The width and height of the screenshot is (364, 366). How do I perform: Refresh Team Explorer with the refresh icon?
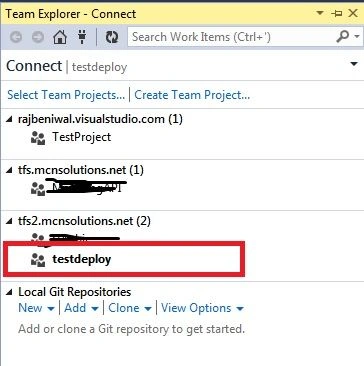[x=112, y=37]
